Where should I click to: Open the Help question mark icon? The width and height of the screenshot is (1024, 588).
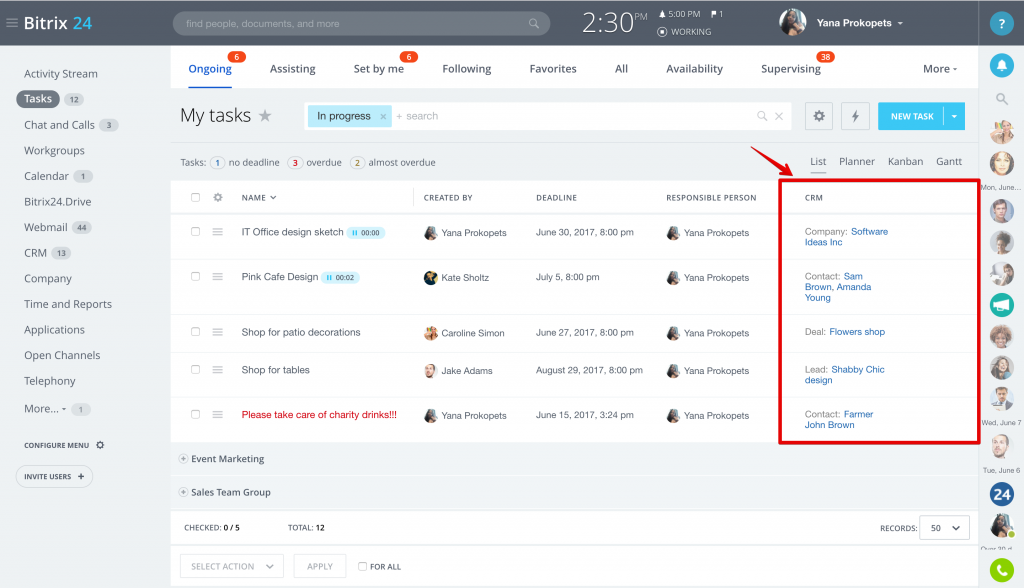click(x=1001, y=24)
